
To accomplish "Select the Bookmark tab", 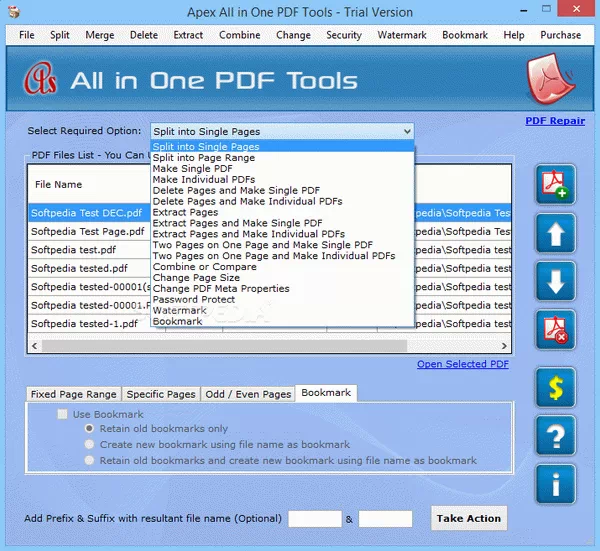I will tap(326, 393).
